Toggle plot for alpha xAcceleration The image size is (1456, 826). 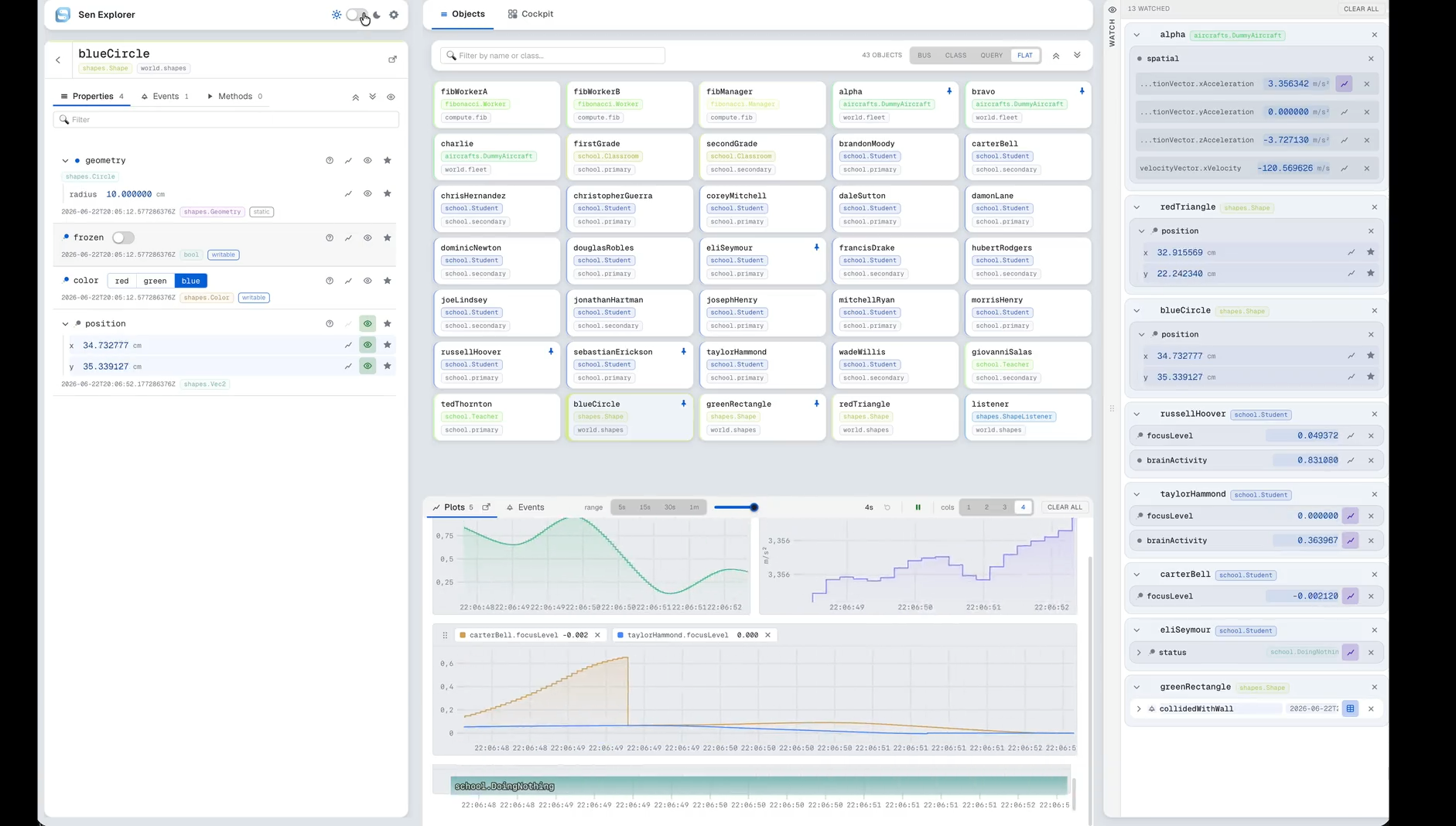[x=1345, y=84]
